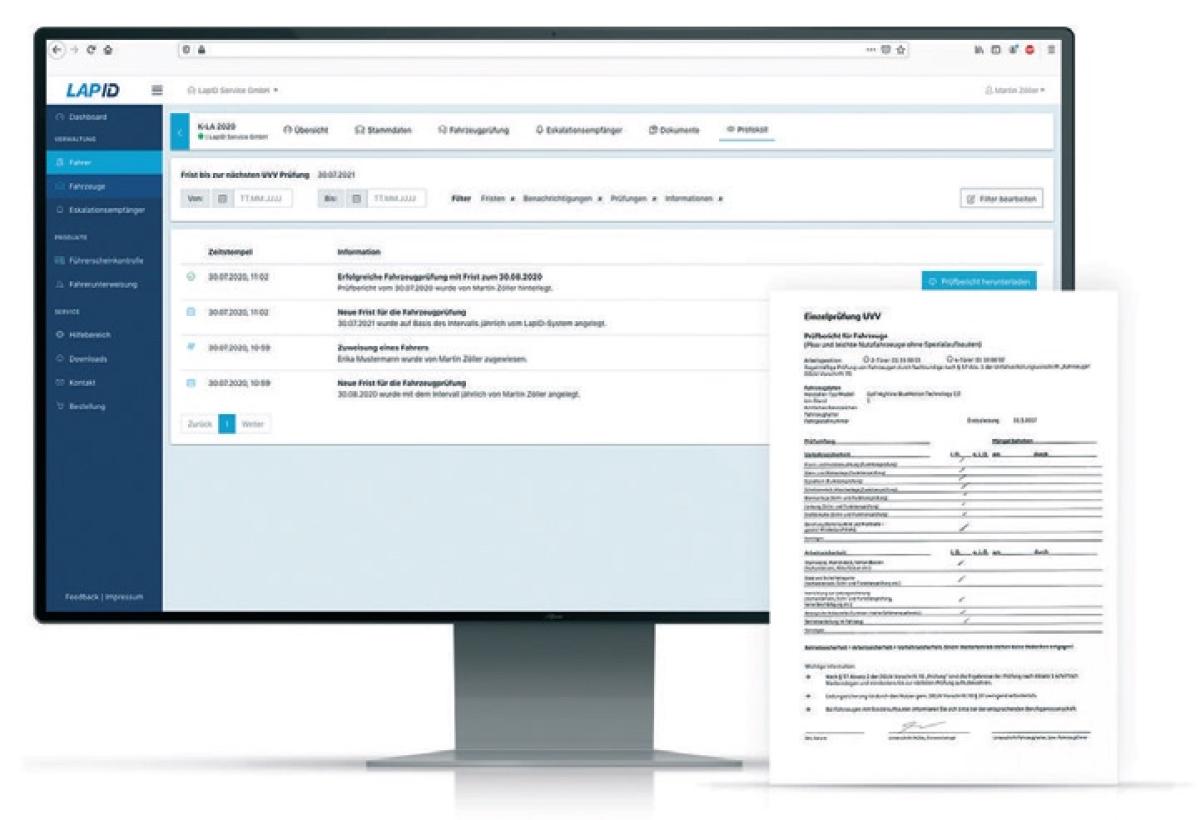Bookmark this page with the star icon
This screenshot has width=1200, height=820.
[901, 48]
